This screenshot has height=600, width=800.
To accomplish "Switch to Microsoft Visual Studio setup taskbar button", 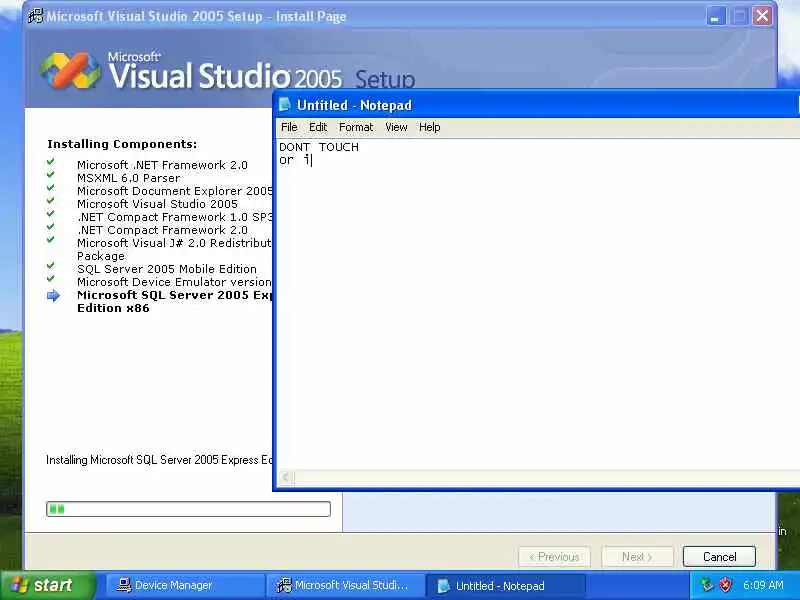I will (345, 585).
